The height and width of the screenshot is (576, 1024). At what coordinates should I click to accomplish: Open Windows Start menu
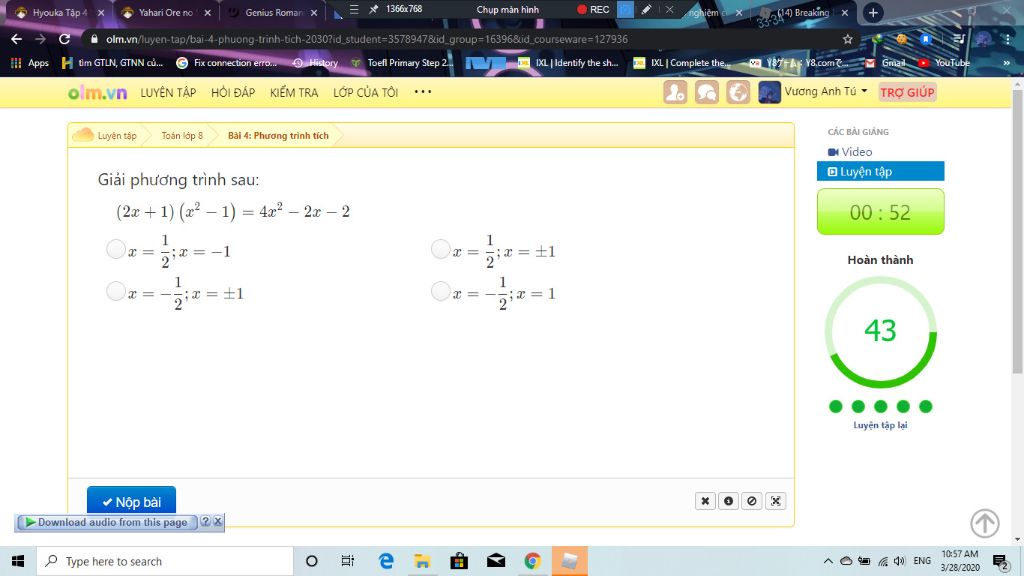click(18, 561)
